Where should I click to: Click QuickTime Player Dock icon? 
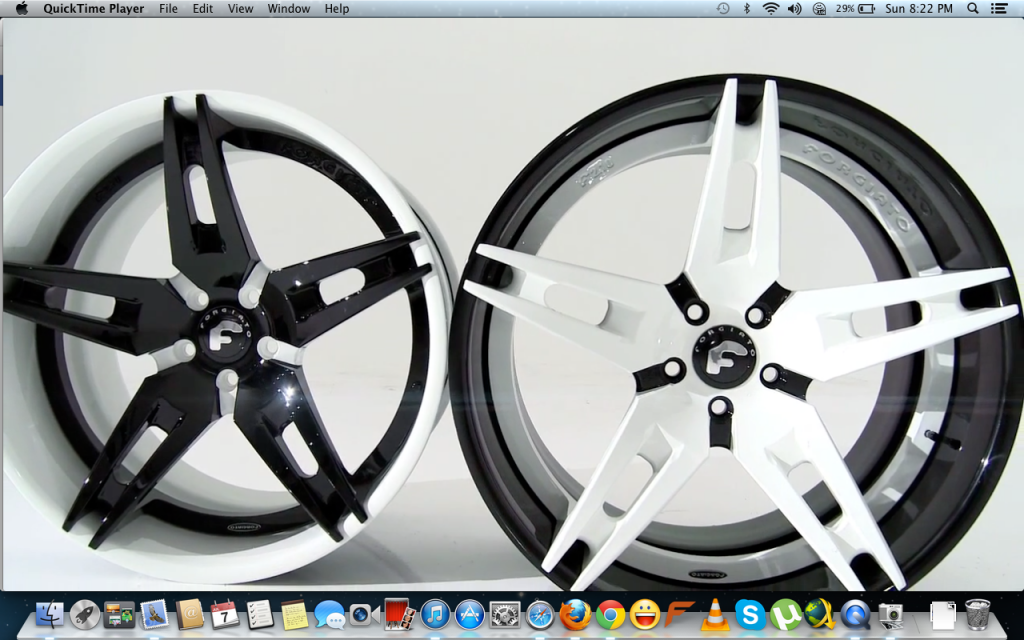[x=855, y=615]
